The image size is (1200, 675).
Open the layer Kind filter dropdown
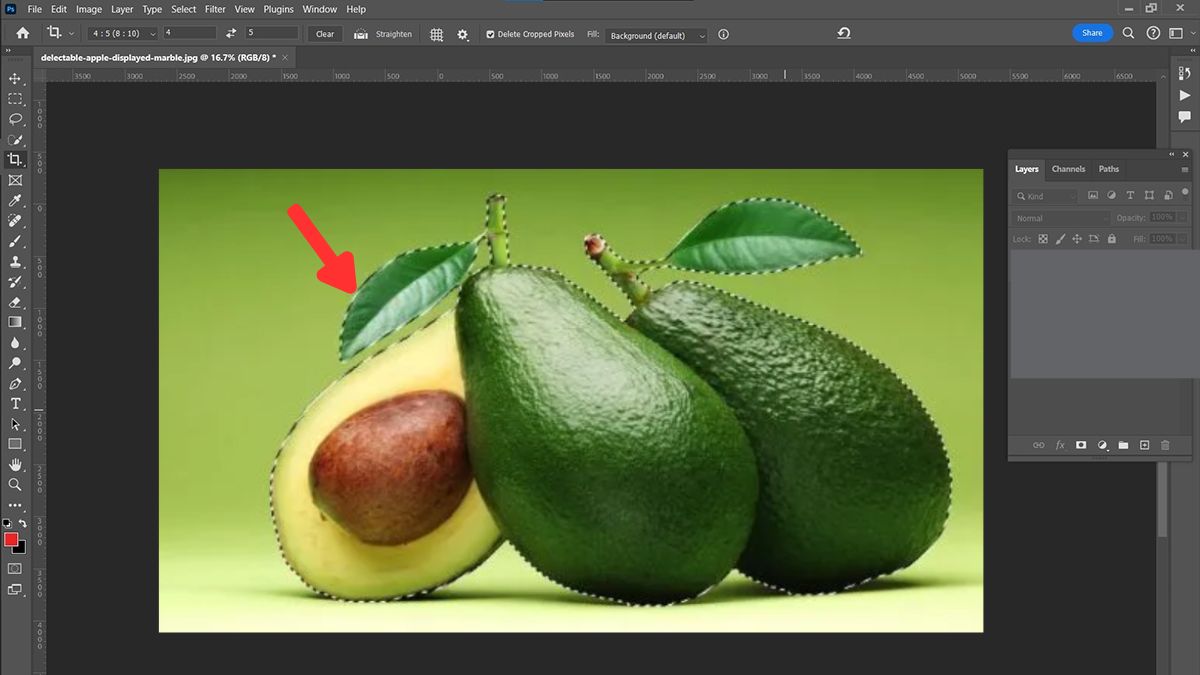[1046, 196]
